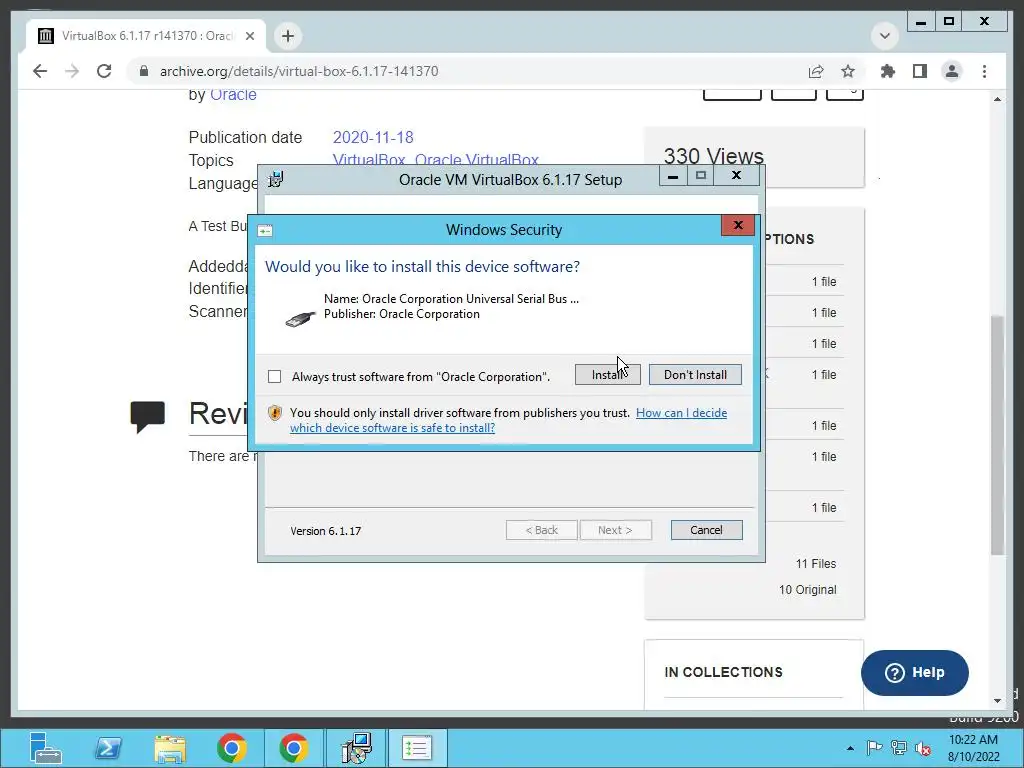Click the Windows Security title bar icon
This screenshot has height=768, width=1024.
[x=265, y=231]
